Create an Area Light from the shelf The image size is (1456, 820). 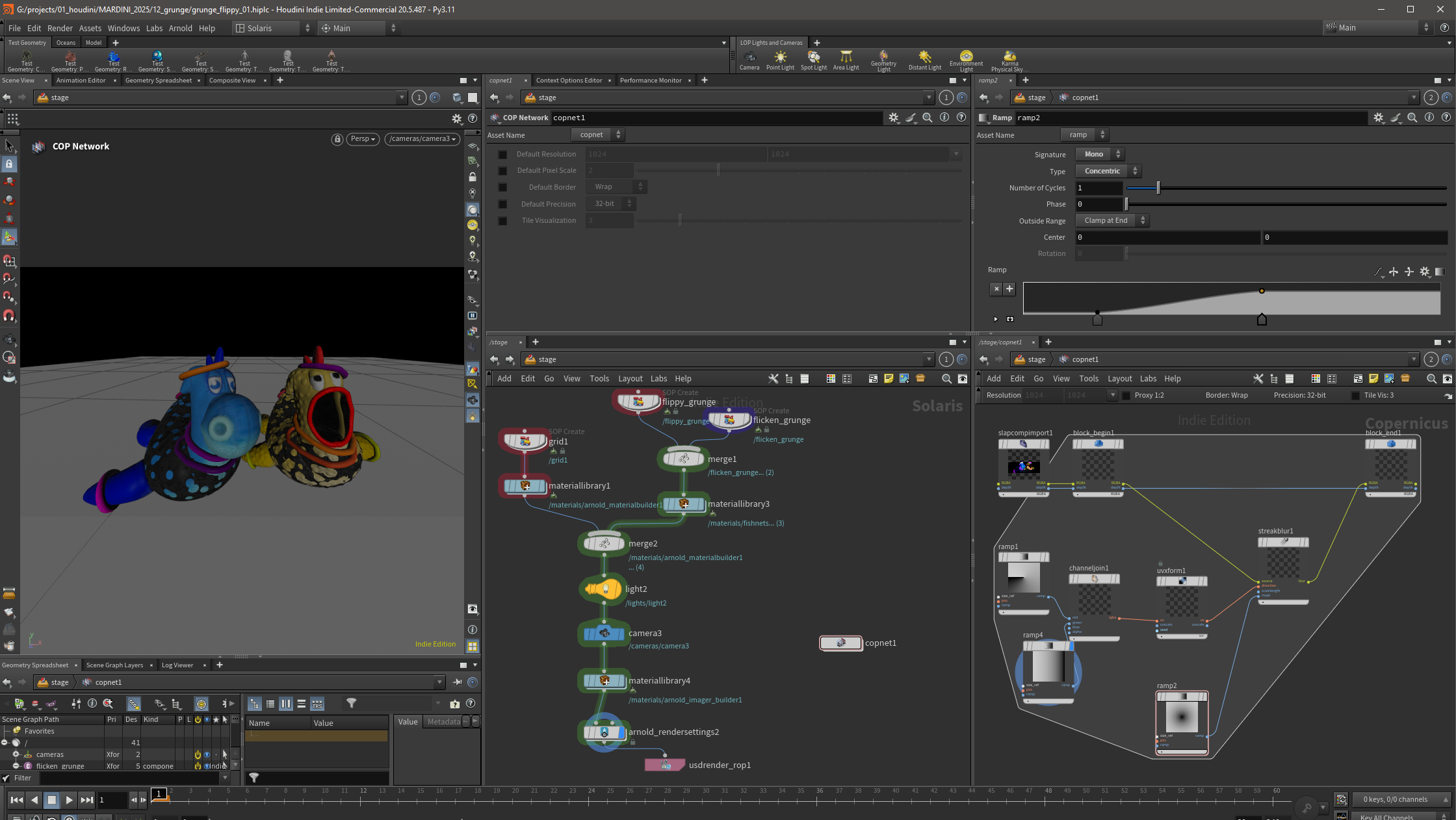[846, 60]
